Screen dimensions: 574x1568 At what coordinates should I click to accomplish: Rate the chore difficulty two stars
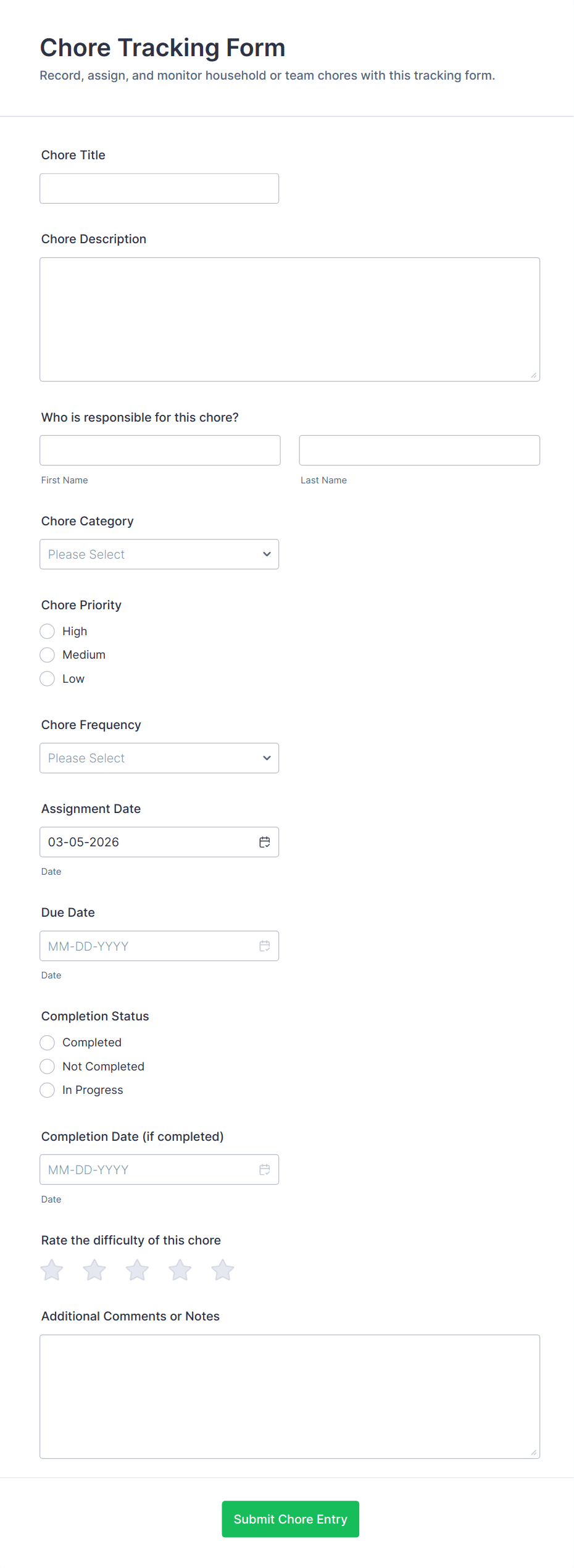pyautogui.click(x=94, y=1270)
